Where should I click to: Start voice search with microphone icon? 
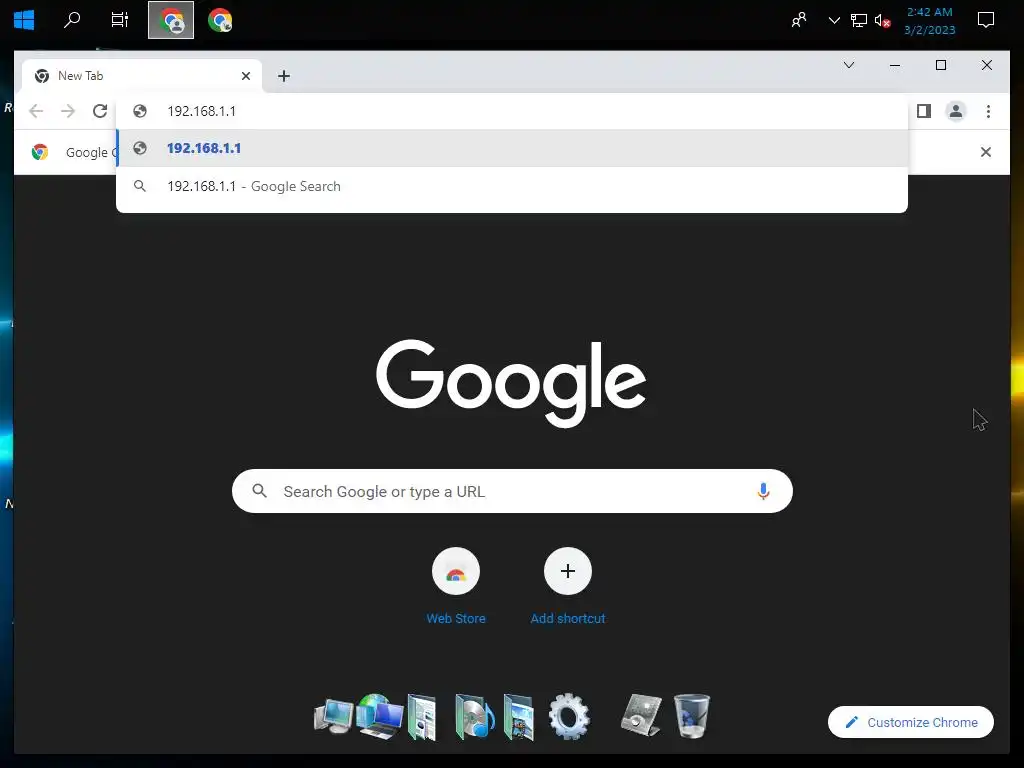[763, 491]
